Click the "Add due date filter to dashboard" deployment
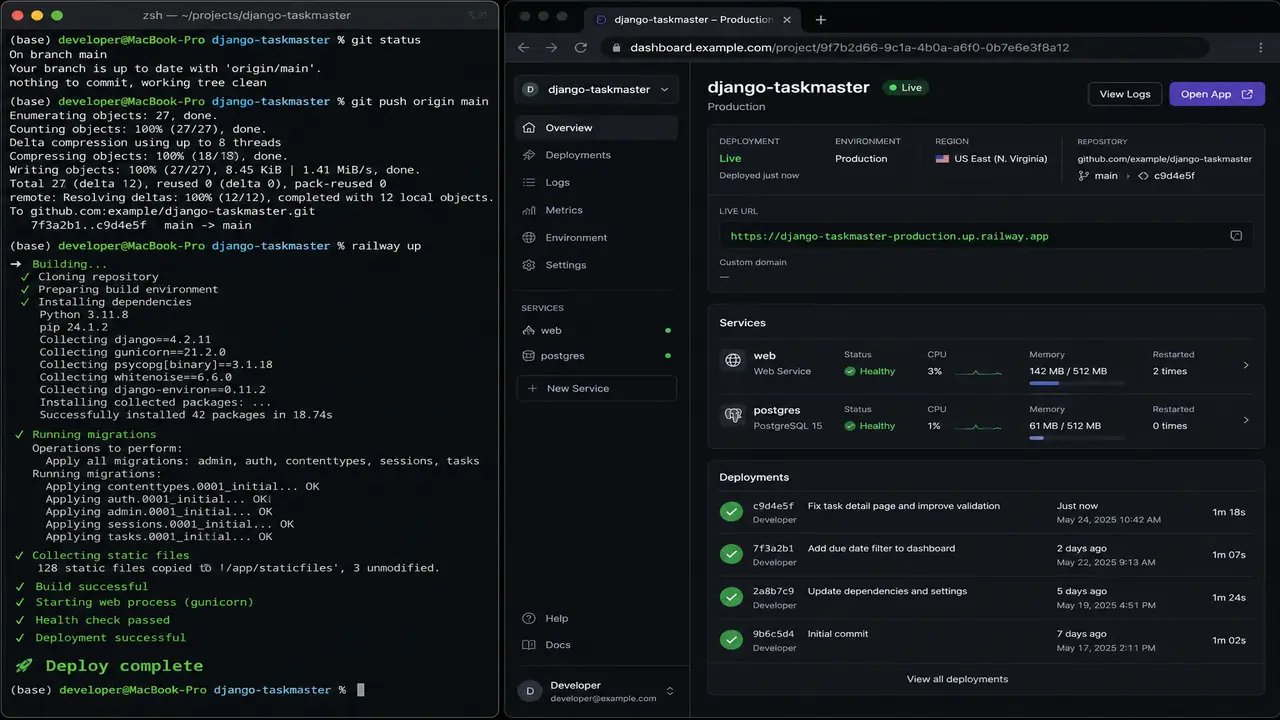The height and width of the screenshot is (720, 1280). 881,548
